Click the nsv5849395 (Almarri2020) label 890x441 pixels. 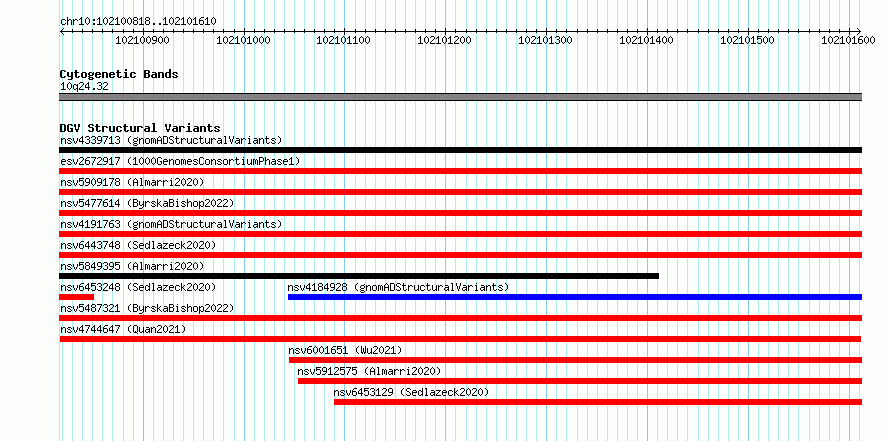(132, 266)
